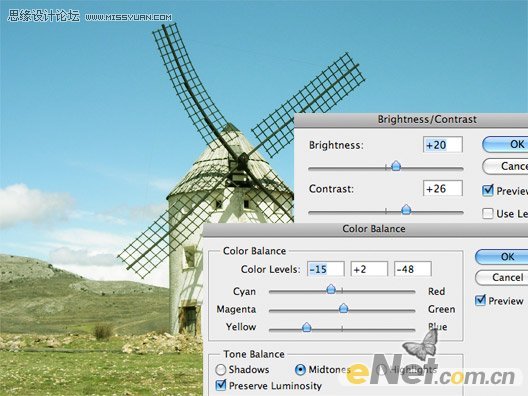Click OK in Brightness/Contrast dialog

coord(505,144)
